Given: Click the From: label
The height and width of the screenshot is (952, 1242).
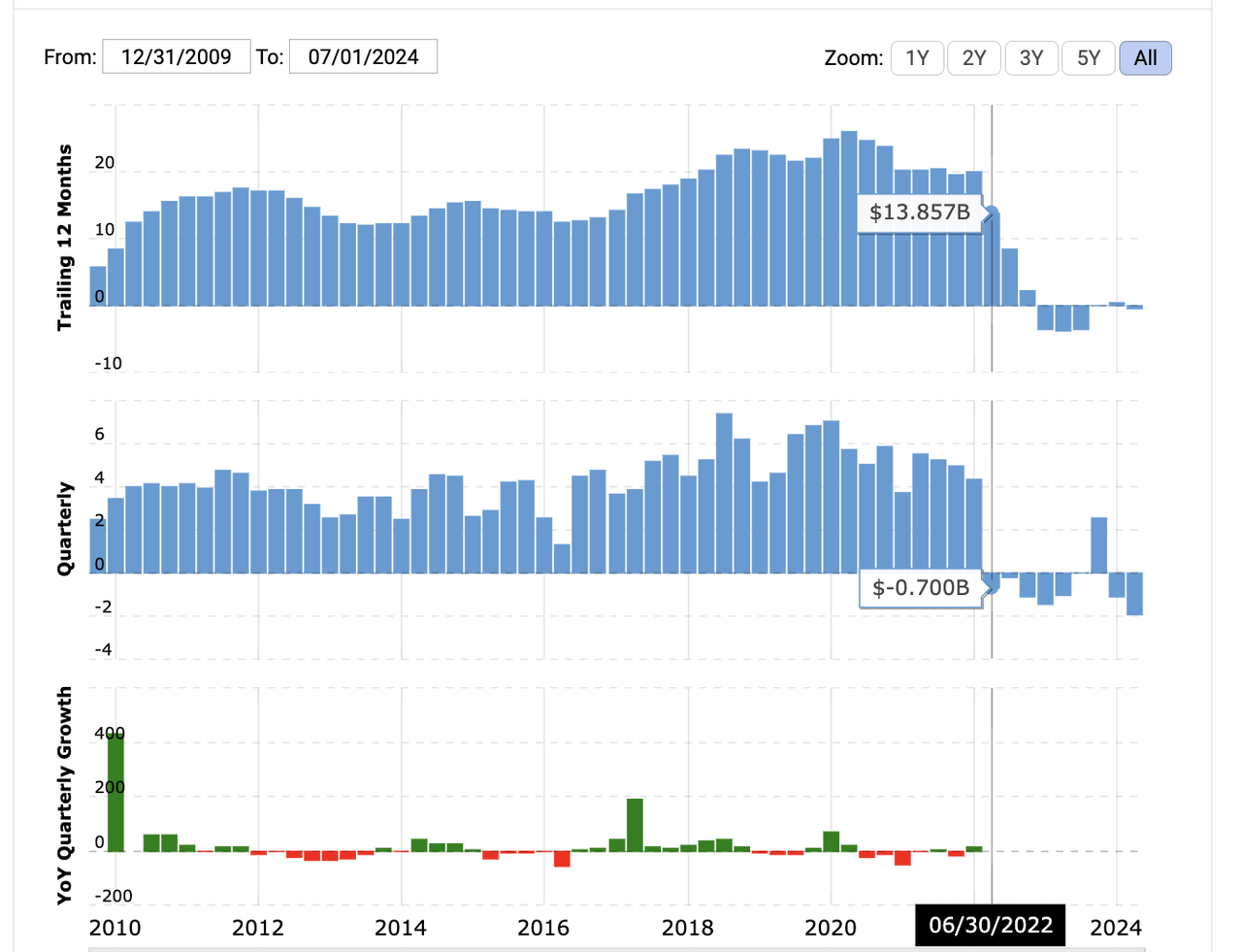Looking at the screenshot, I should click(x=70, y=57).
